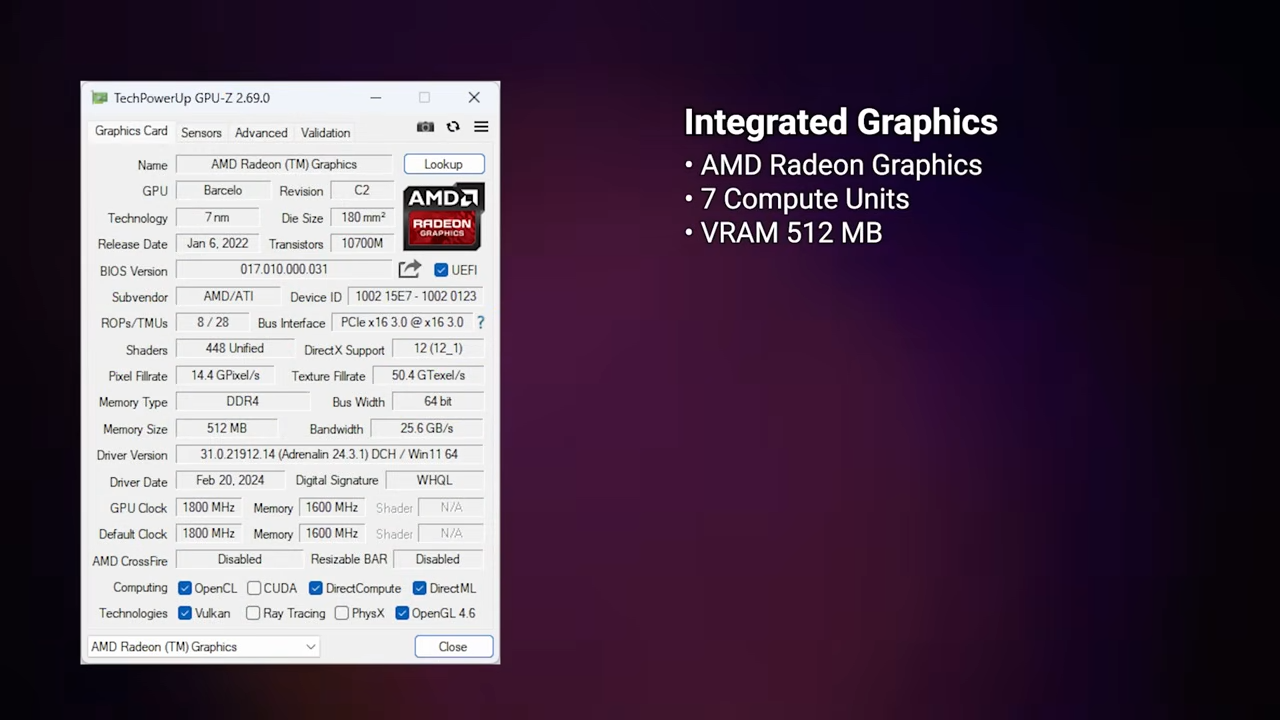Toggle the Vulkan checkbox

click(184, 613)
